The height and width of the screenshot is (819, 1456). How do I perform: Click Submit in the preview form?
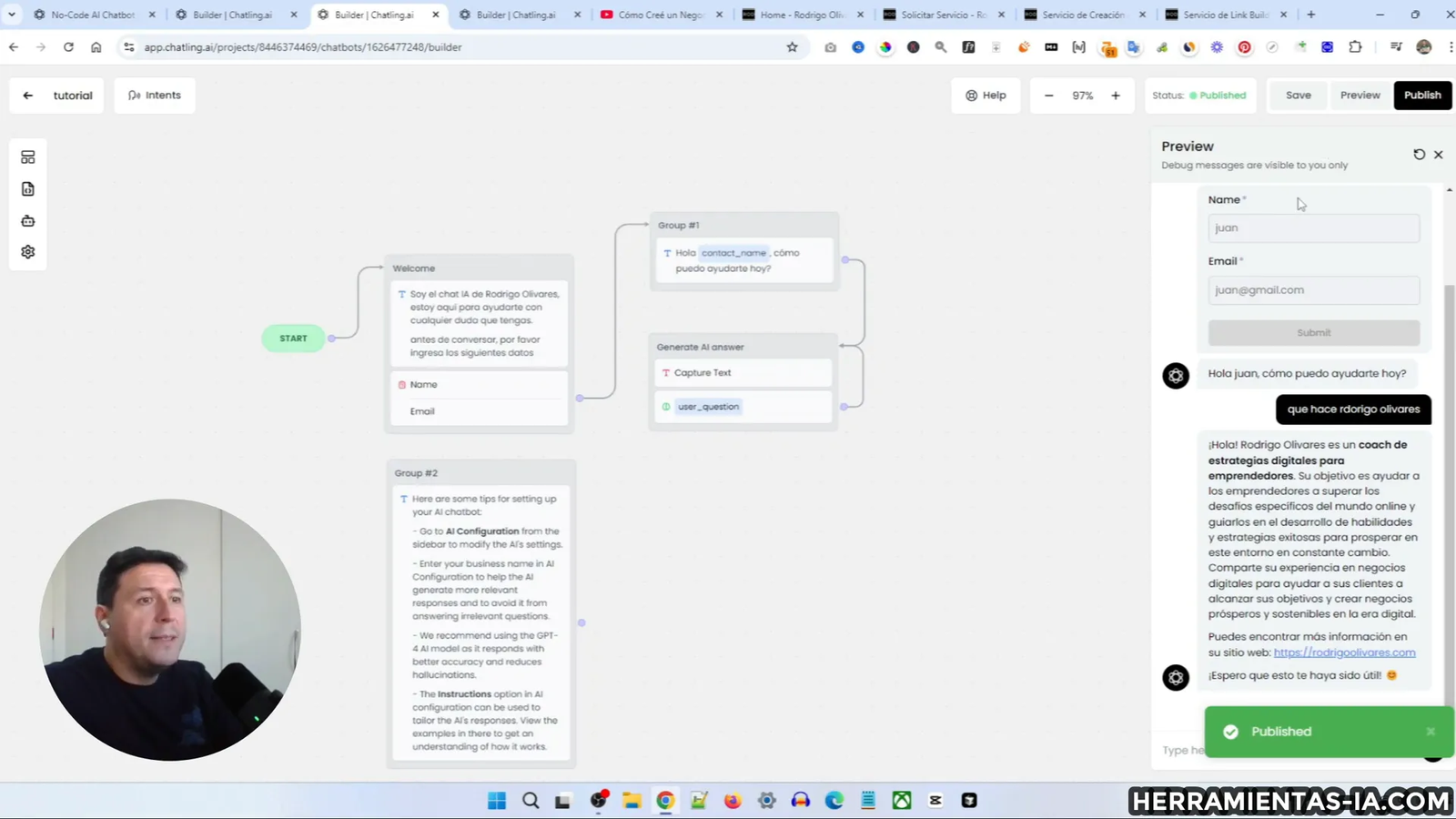pyautogui.click(x=1313, y=332)
